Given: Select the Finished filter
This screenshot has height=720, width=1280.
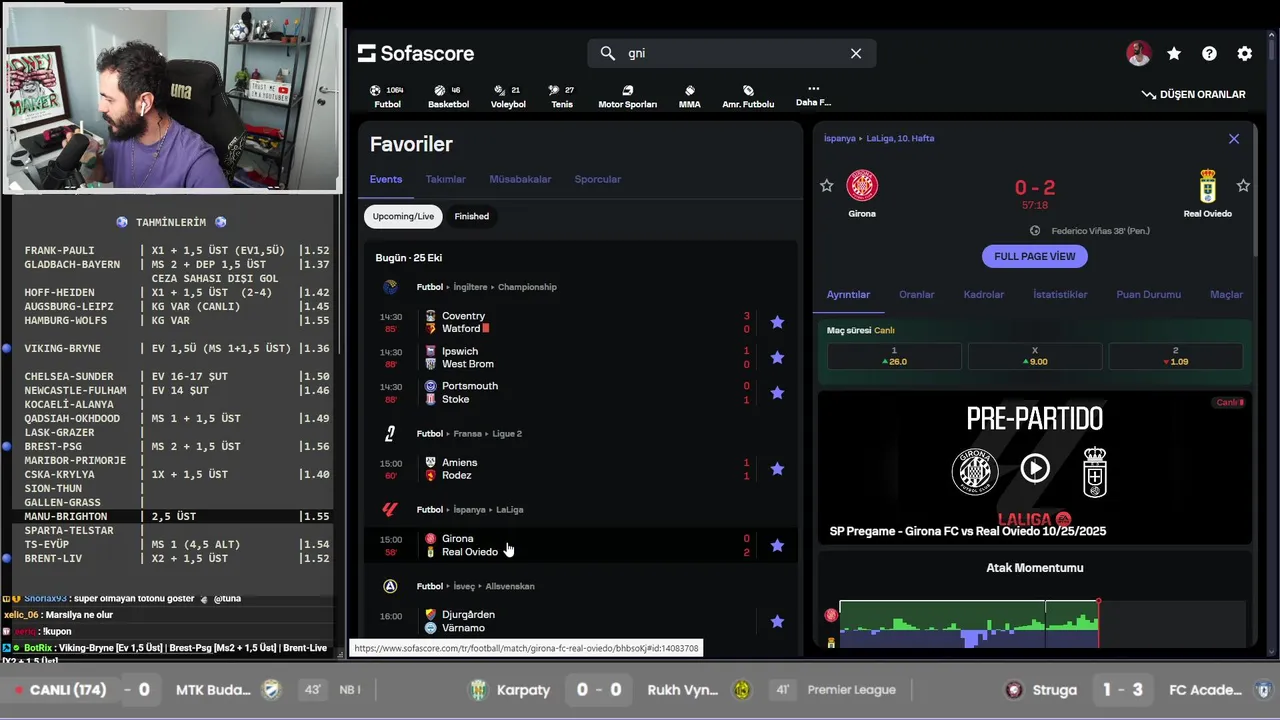Looking at the screenshot, I should pyautogui.click(x=472, y=216).
